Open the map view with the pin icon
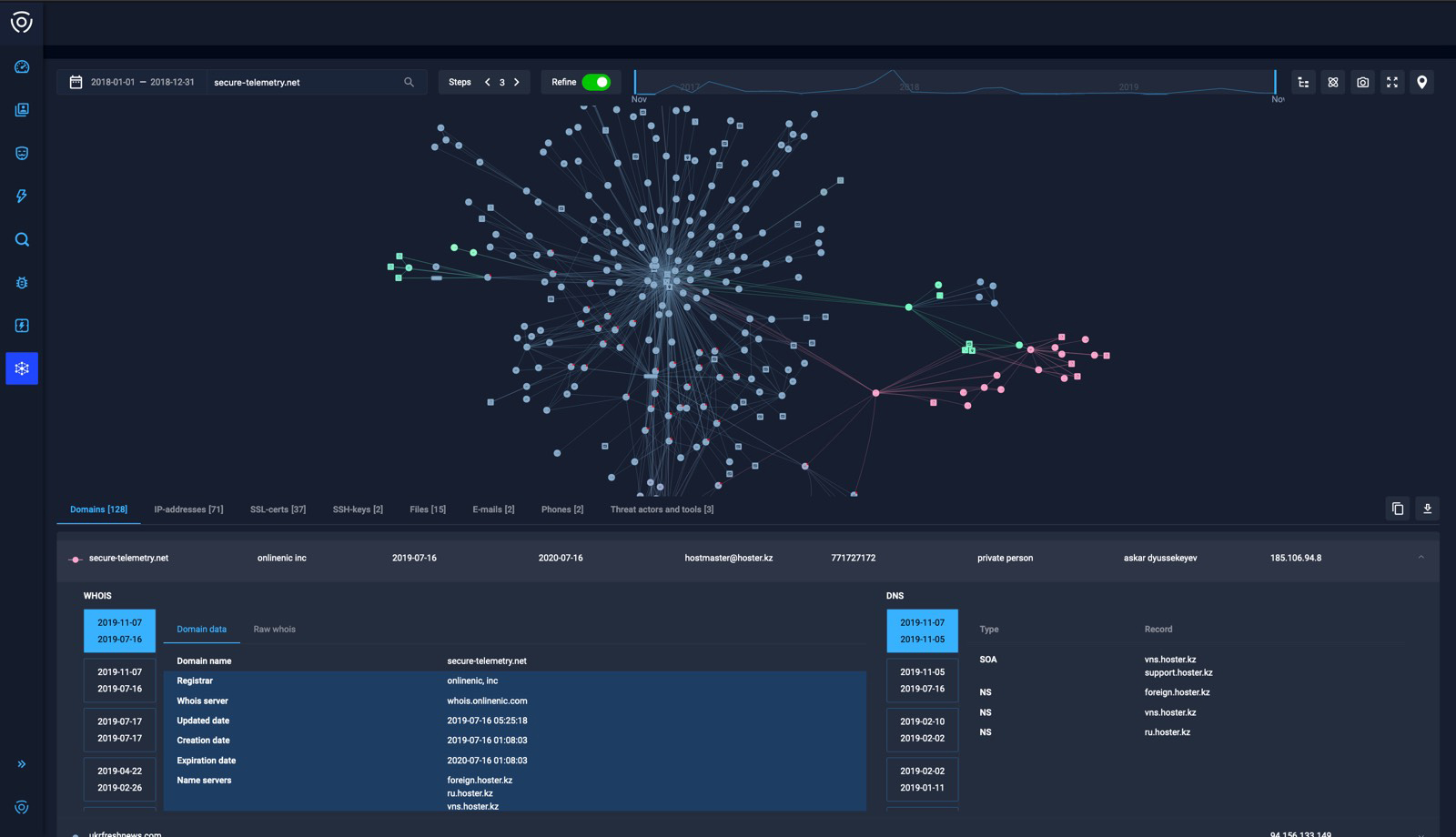Screen dimensions: 1456x837 point(1421,82)
